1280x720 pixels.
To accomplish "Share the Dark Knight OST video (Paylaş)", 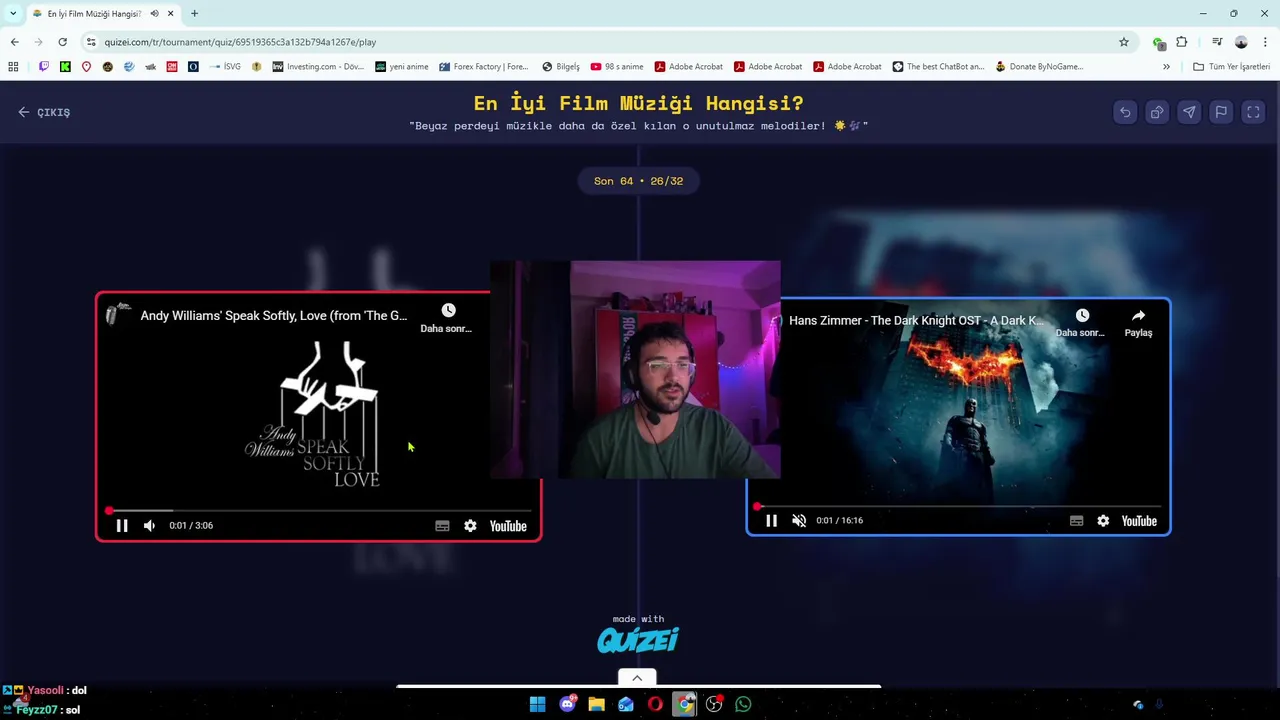I will 1138,322.
